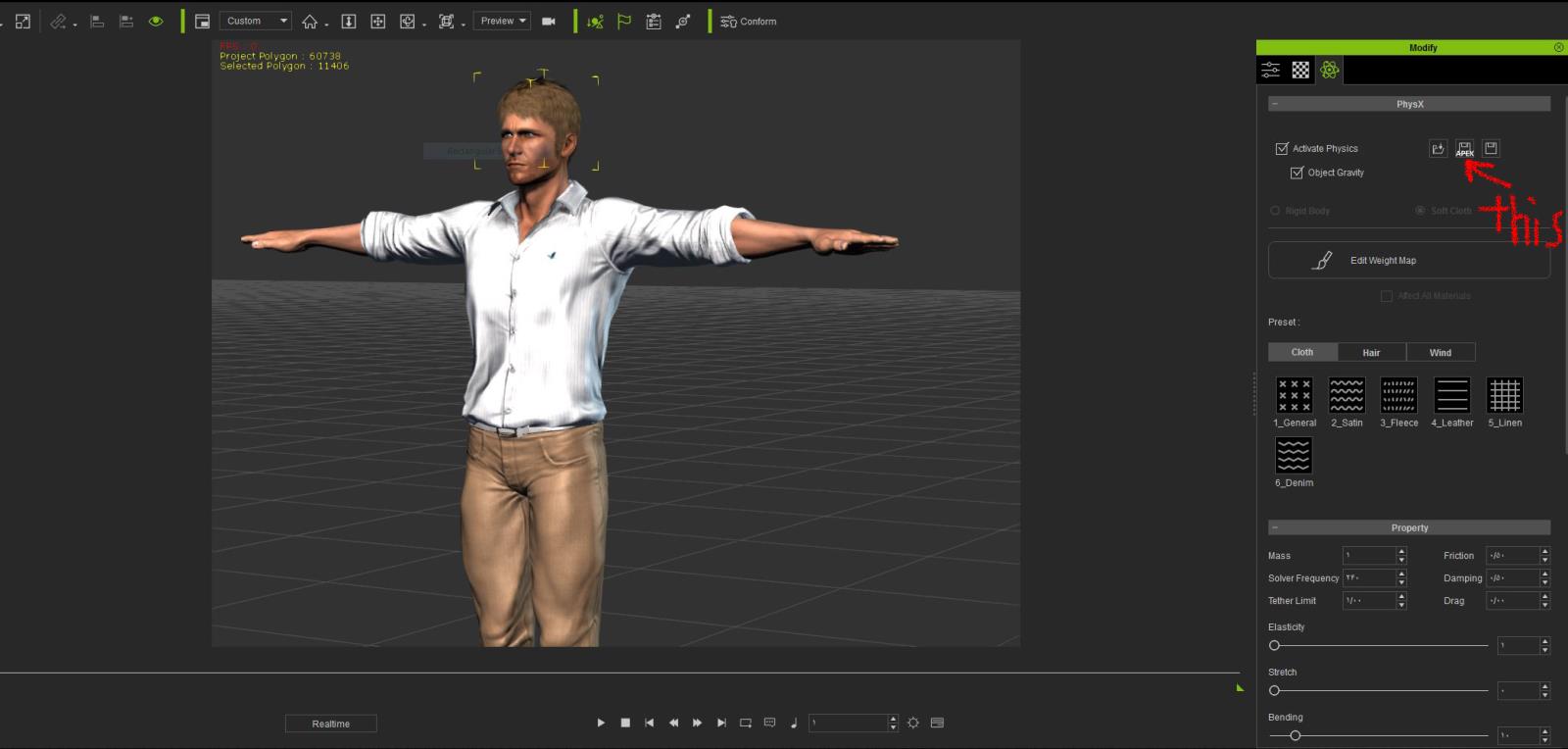Close the Modify panel
Image resolution: width=1568 pixels, height=749 pixels.
(x=1558, y=47)
